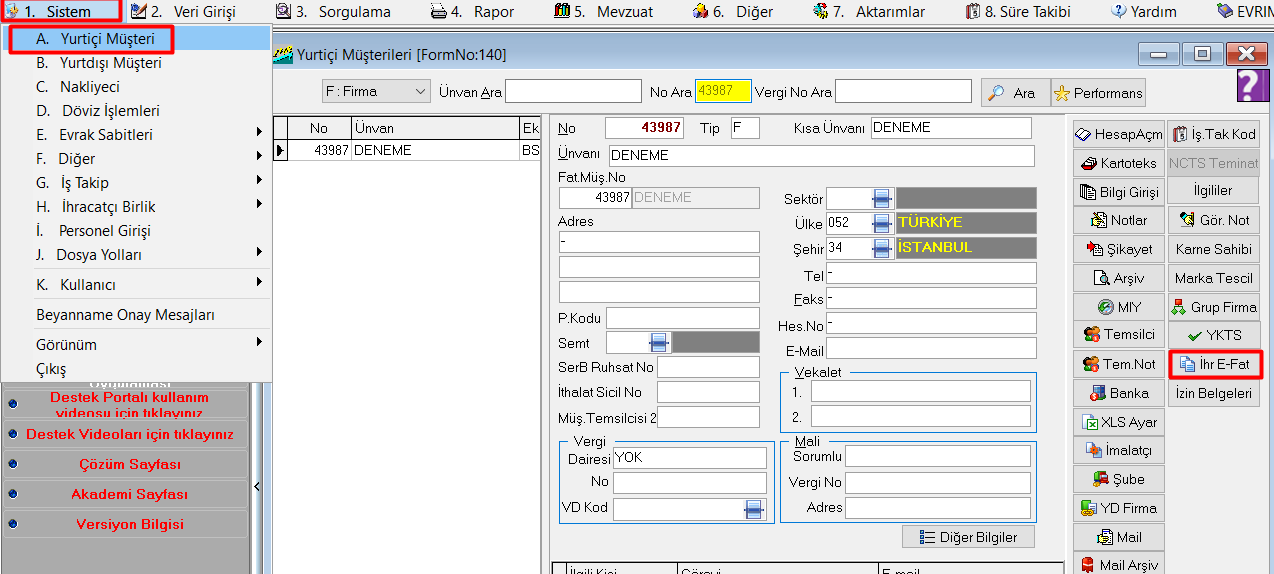Open the Ülke lookup button
Screen dimensions: 1274x574
pos(882,223)
